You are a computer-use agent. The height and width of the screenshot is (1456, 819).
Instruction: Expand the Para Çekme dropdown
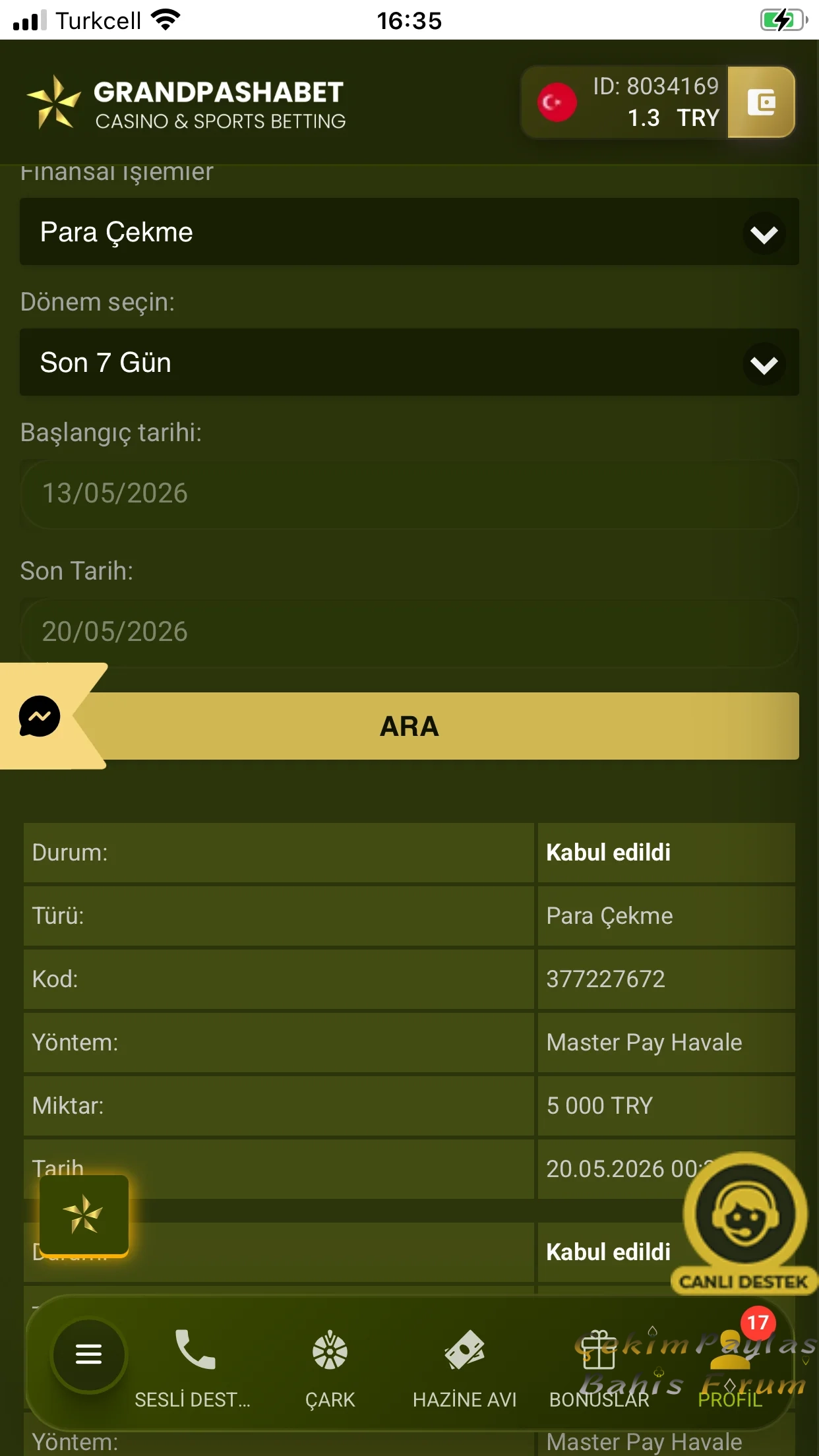coord(409,232)
